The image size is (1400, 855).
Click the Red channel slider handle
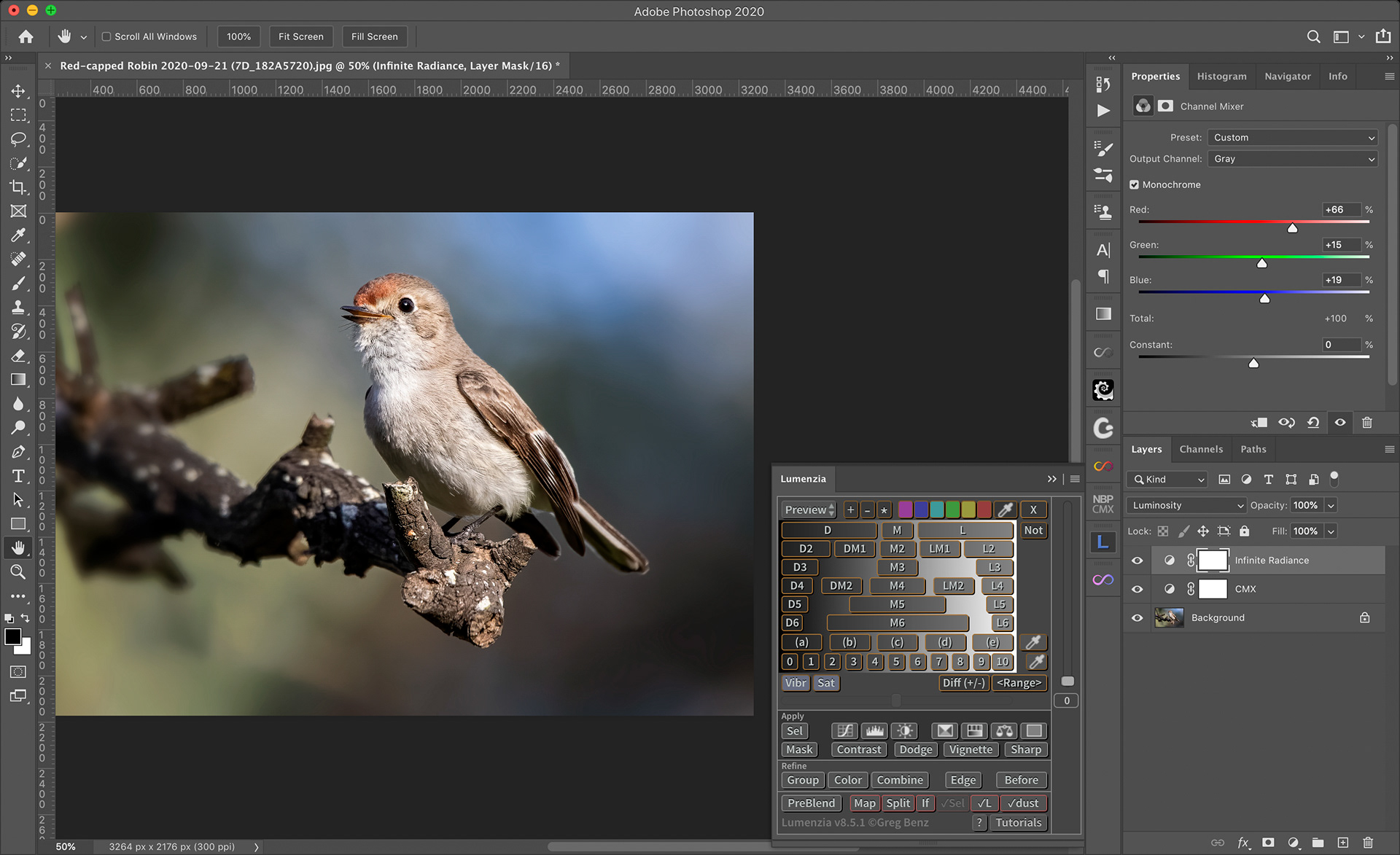1292,228
